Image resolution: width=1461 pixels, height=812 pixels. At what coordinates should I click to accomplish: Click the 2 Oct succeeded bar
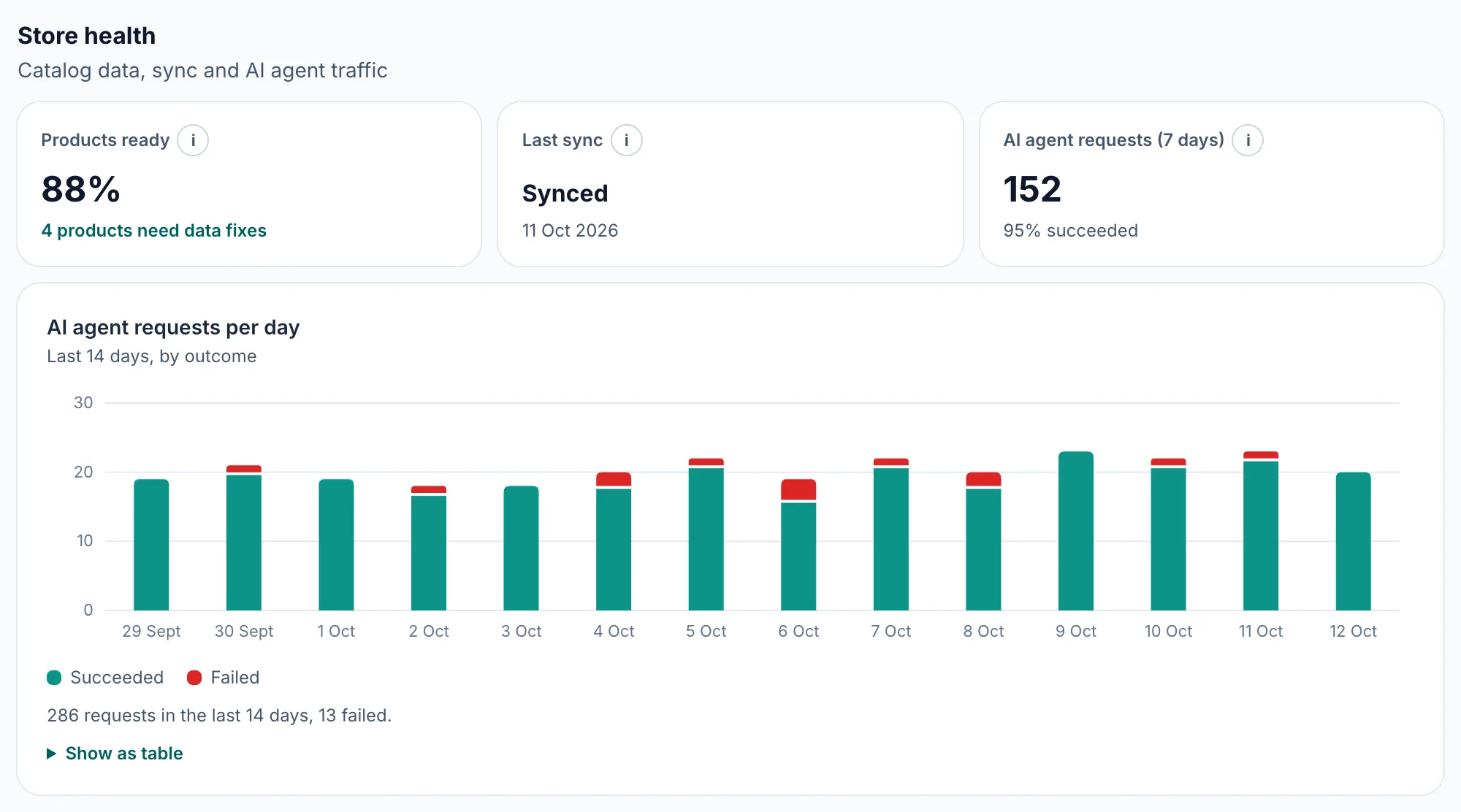429,554
